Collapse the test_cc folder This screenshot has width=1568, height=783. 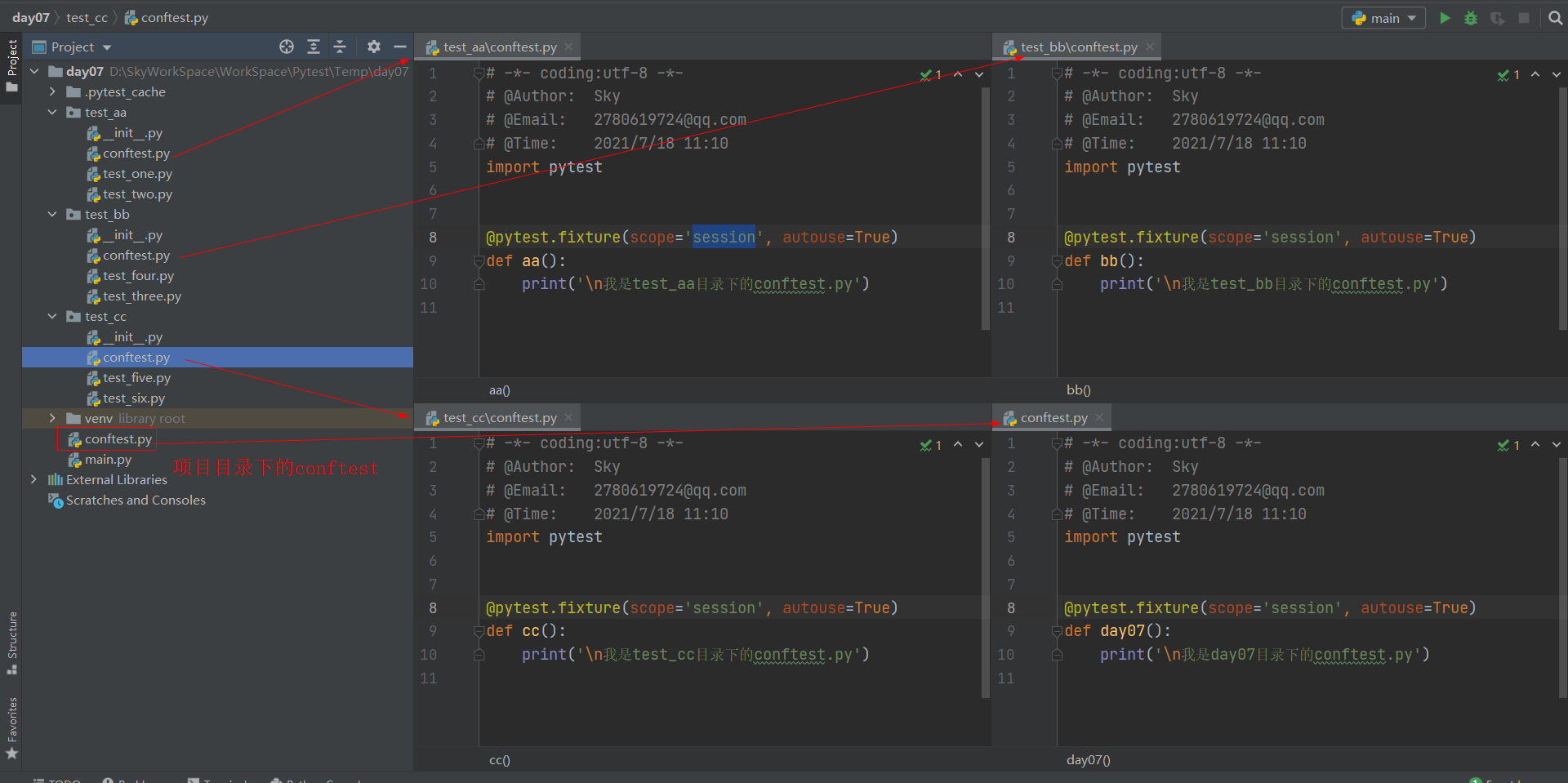pyautogui.click(x=52, y=317)
